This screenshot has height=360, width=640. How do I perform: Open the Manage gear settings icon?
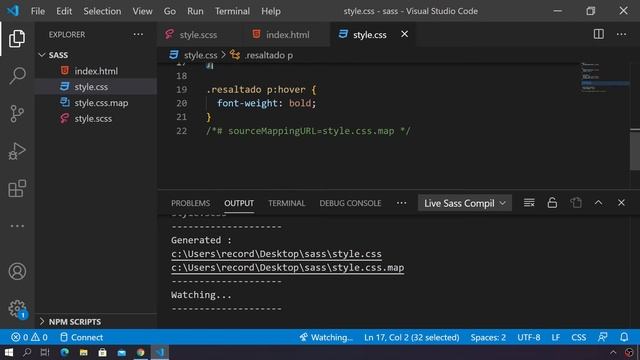[17, 309]
